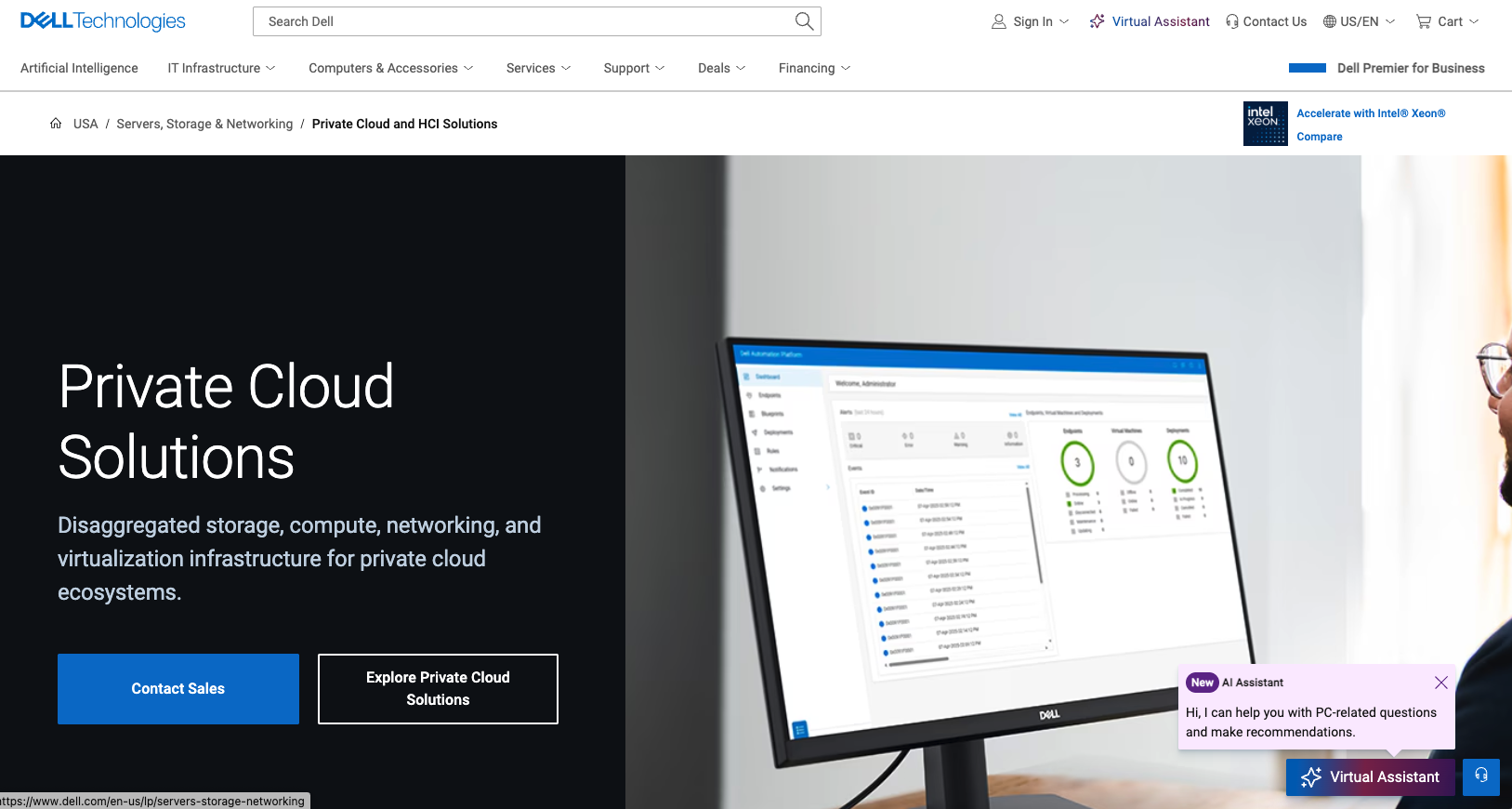Click the US/EN language label
Image resolution: width=1512 pixels, height=809 pixels.
coord(1360,21)
